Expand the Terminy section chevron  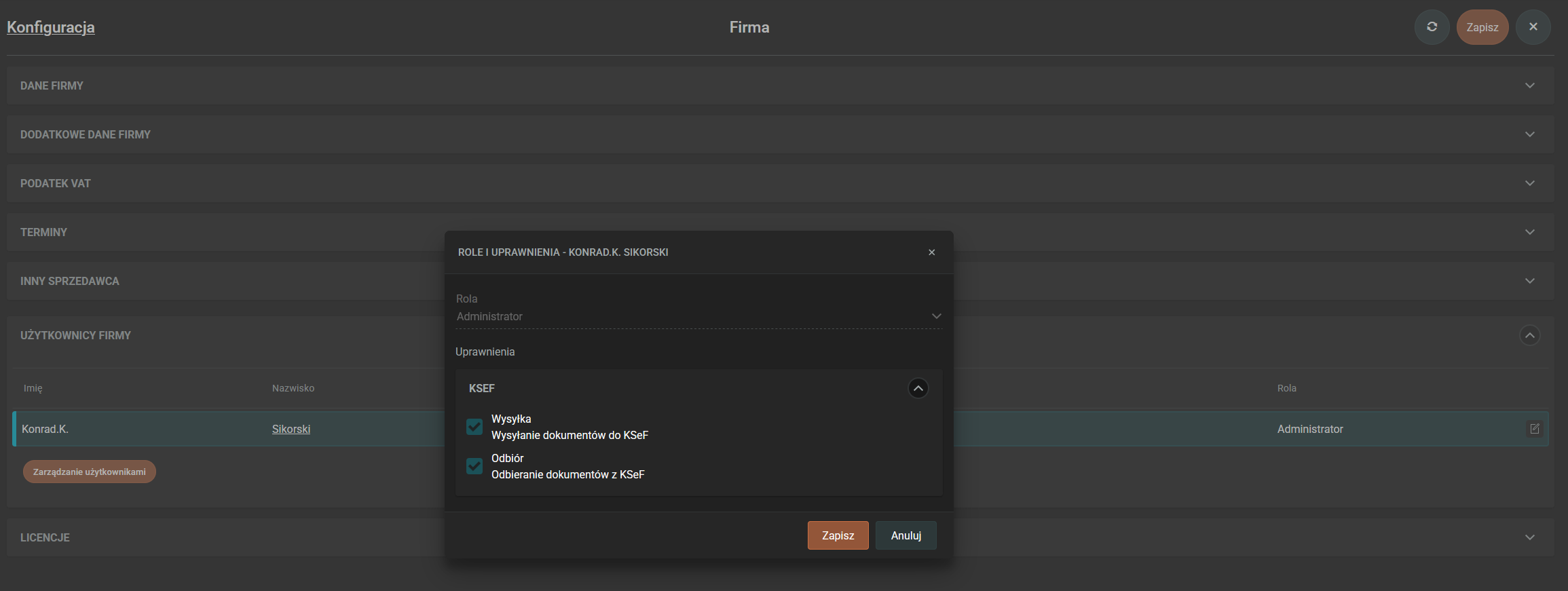click(x=1529, y=232)
